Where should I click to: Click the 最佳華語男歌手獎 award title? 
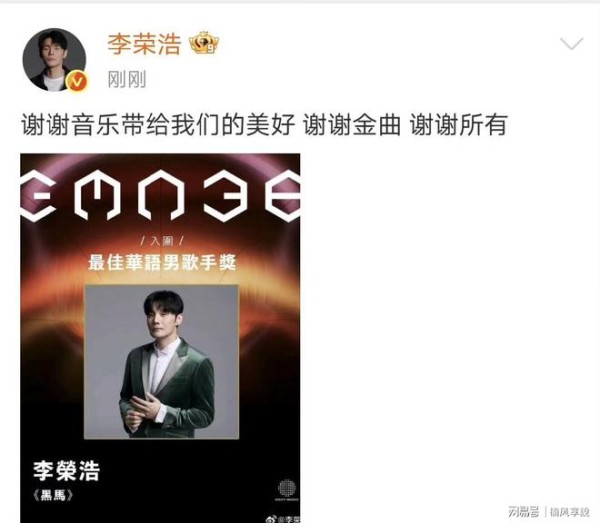pos(162,262)
